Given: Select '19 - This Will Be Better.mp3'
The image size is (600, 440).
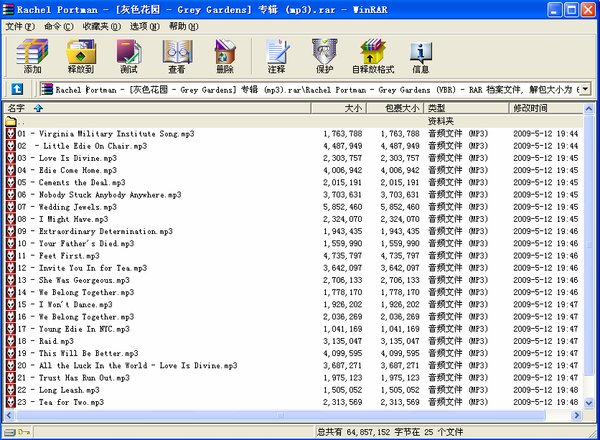Looking at the screenshot, I should [x=78, y=353].
